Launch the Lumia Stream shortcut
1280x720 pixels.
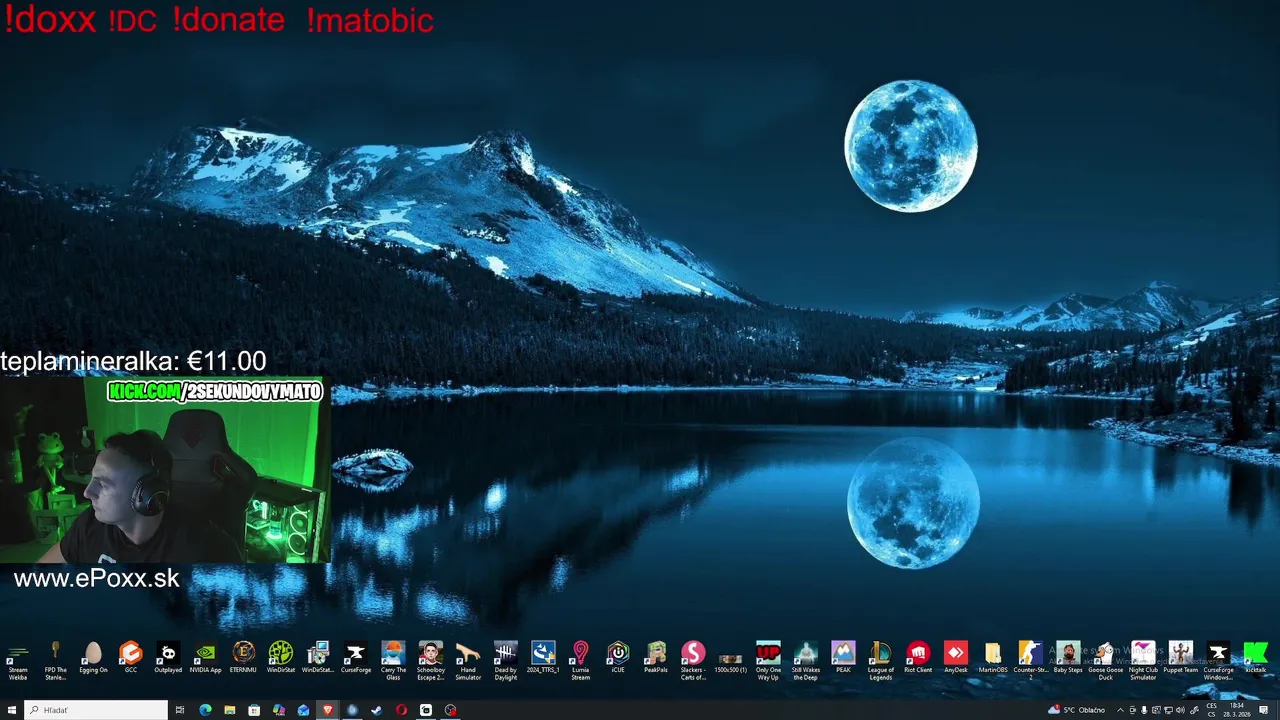[x=581, y=661]
